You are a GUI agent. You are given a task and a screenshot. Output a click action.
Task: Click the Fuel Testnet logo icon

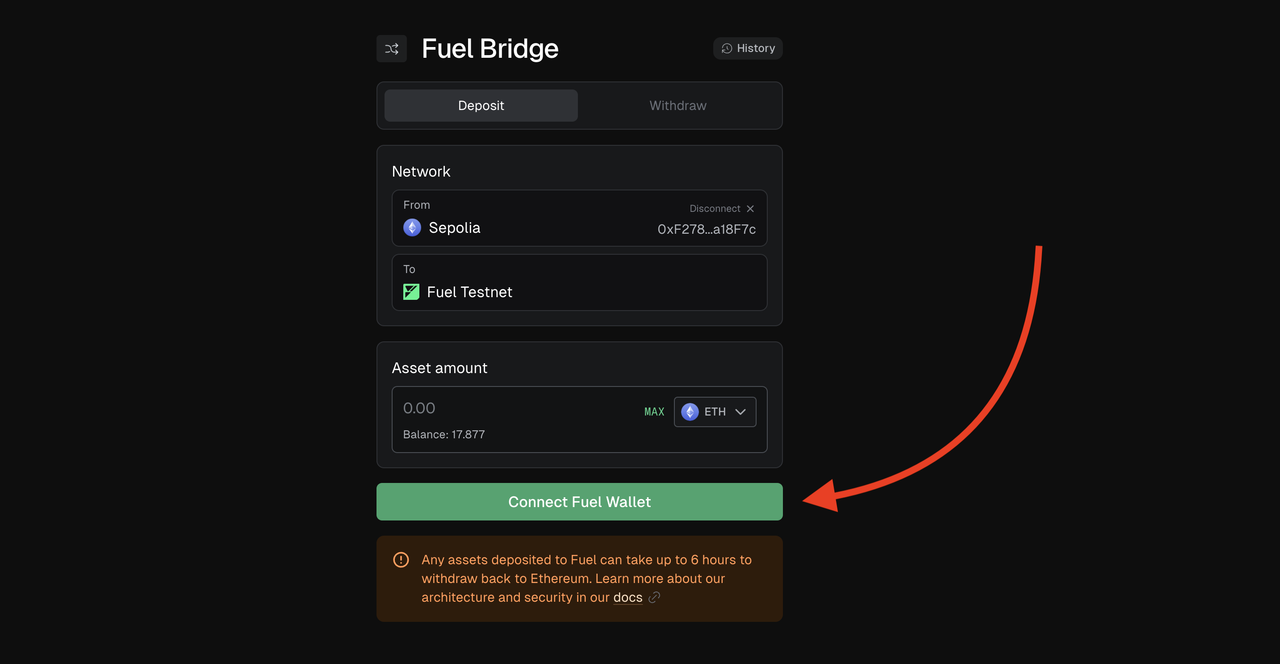[411, 292]
